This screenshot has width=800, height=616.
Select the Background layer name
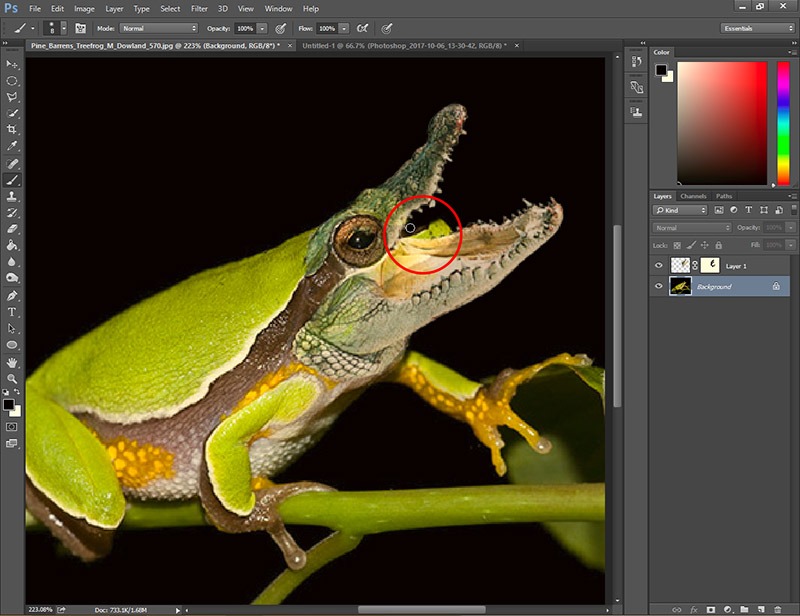[x=714, y=287]
